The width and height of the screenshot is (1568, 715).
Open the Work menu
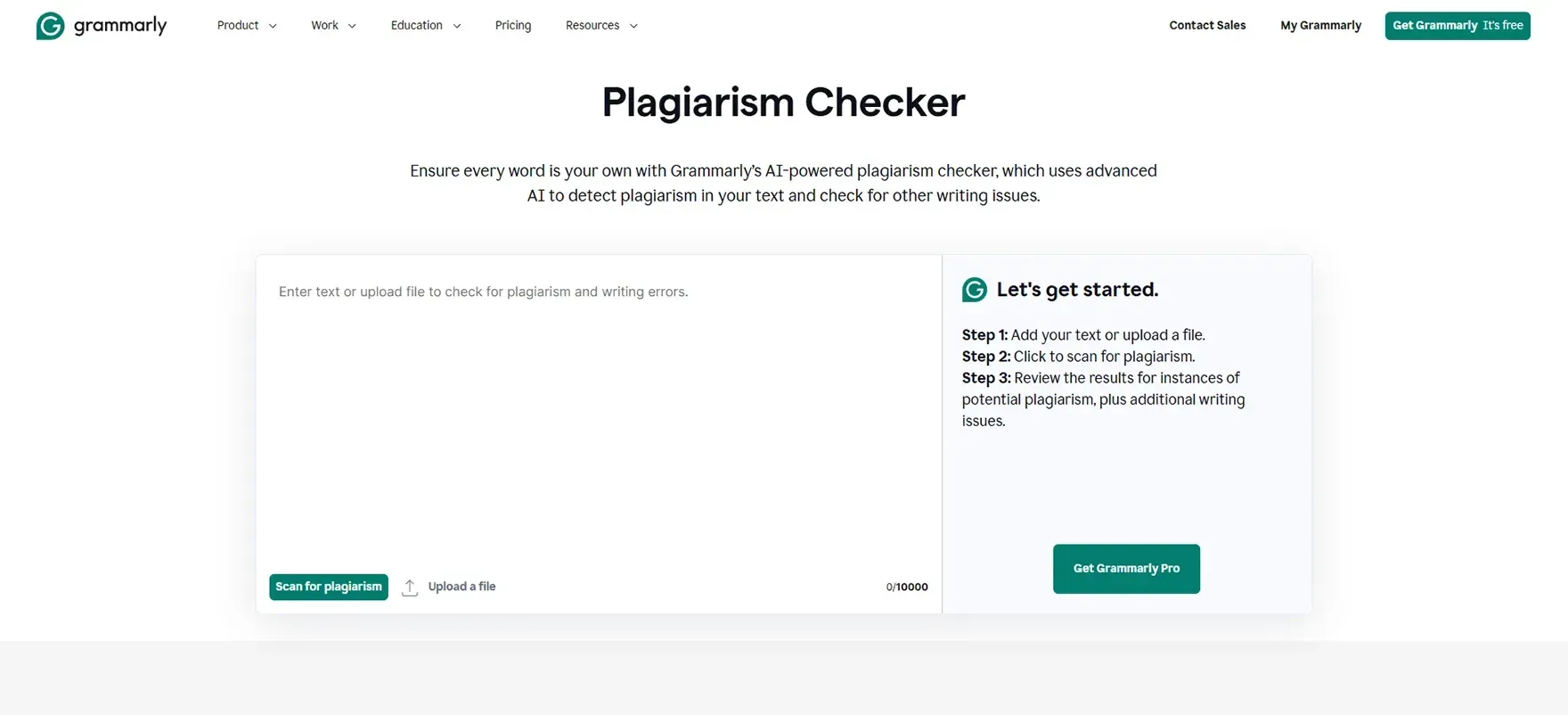tap(324, 26)
